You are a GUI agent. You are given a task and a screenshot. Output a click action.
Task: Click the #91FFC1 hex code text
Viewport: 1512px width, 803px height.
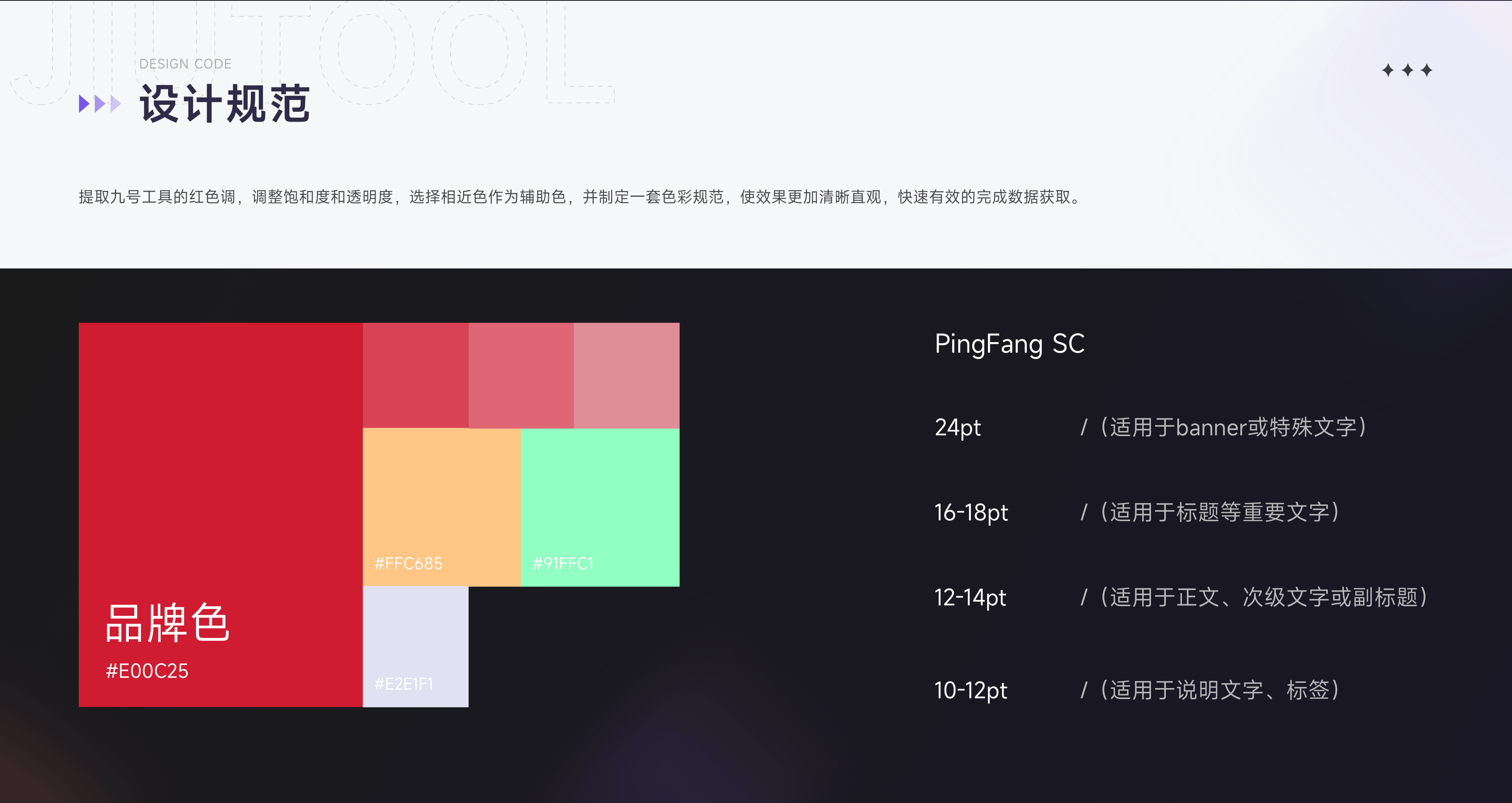(x=563, y=564)
